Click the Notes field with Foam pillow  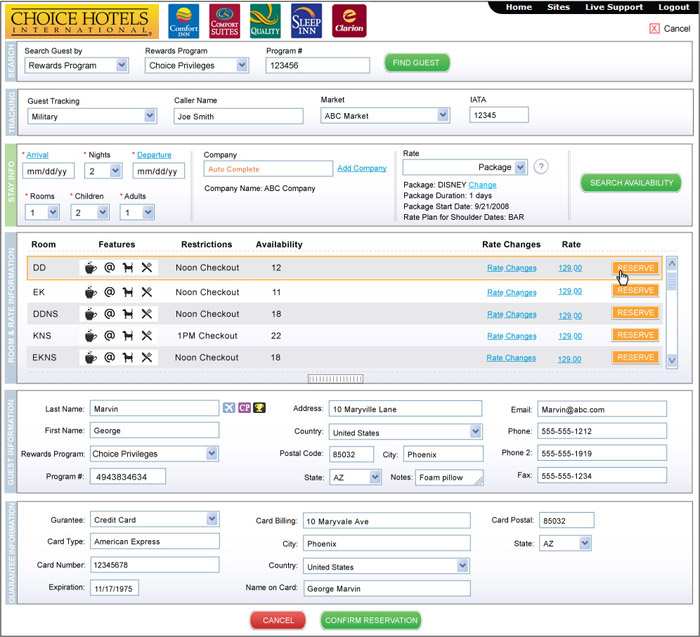[449, 477]
